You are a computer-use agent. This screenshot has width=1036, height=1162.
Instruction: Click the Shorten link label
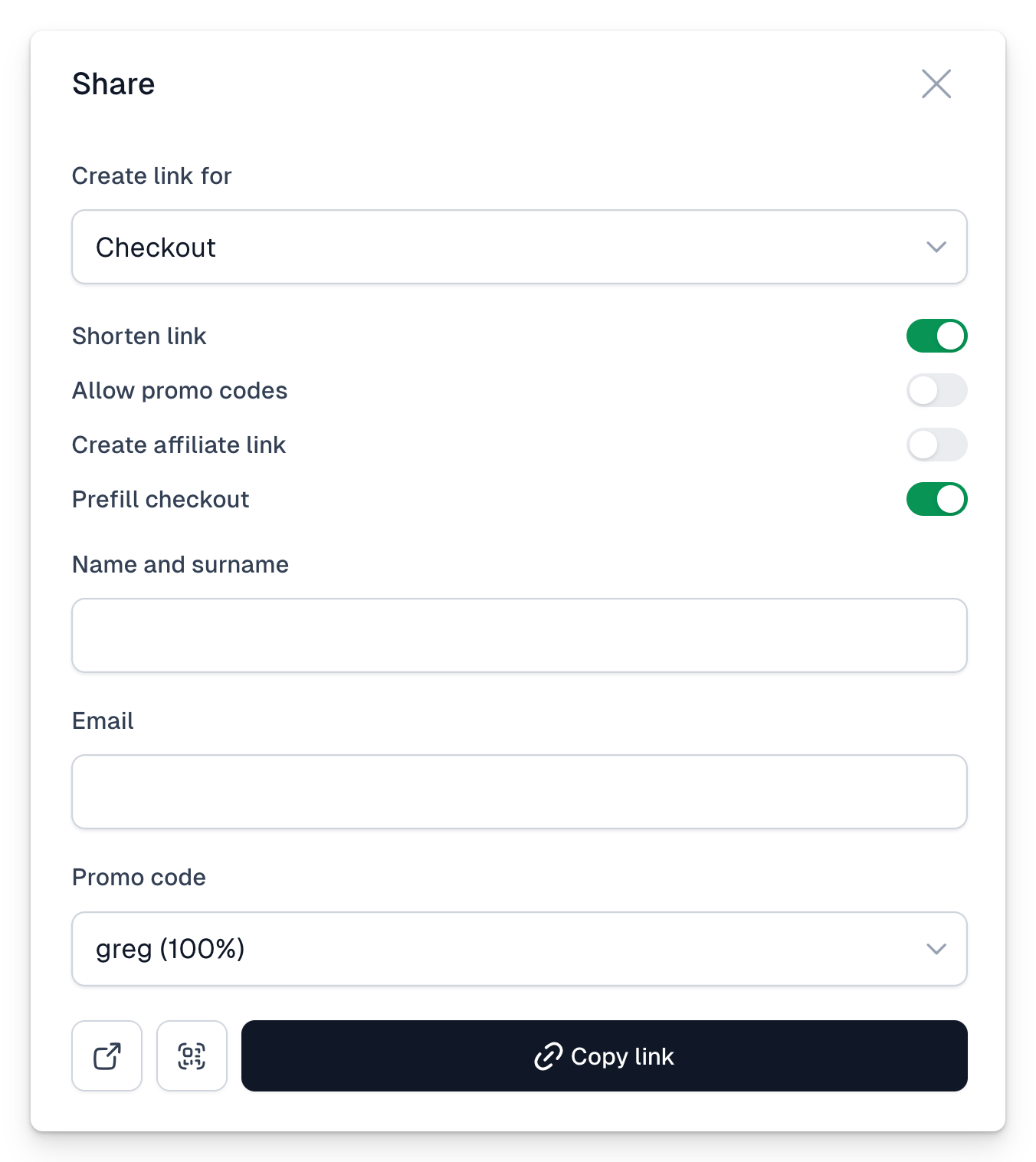point(139,336)
